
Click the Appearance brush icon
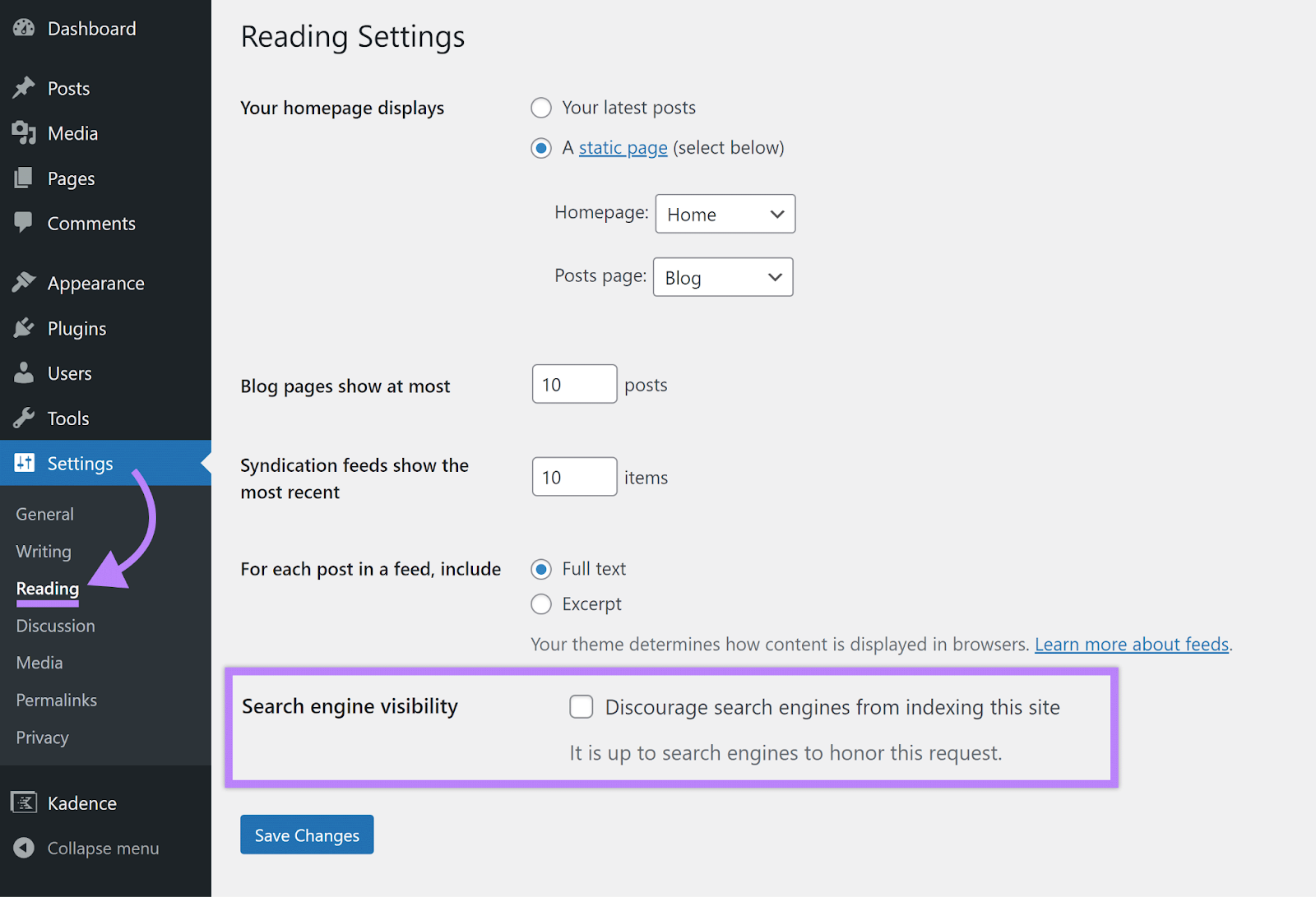[24, 282]
